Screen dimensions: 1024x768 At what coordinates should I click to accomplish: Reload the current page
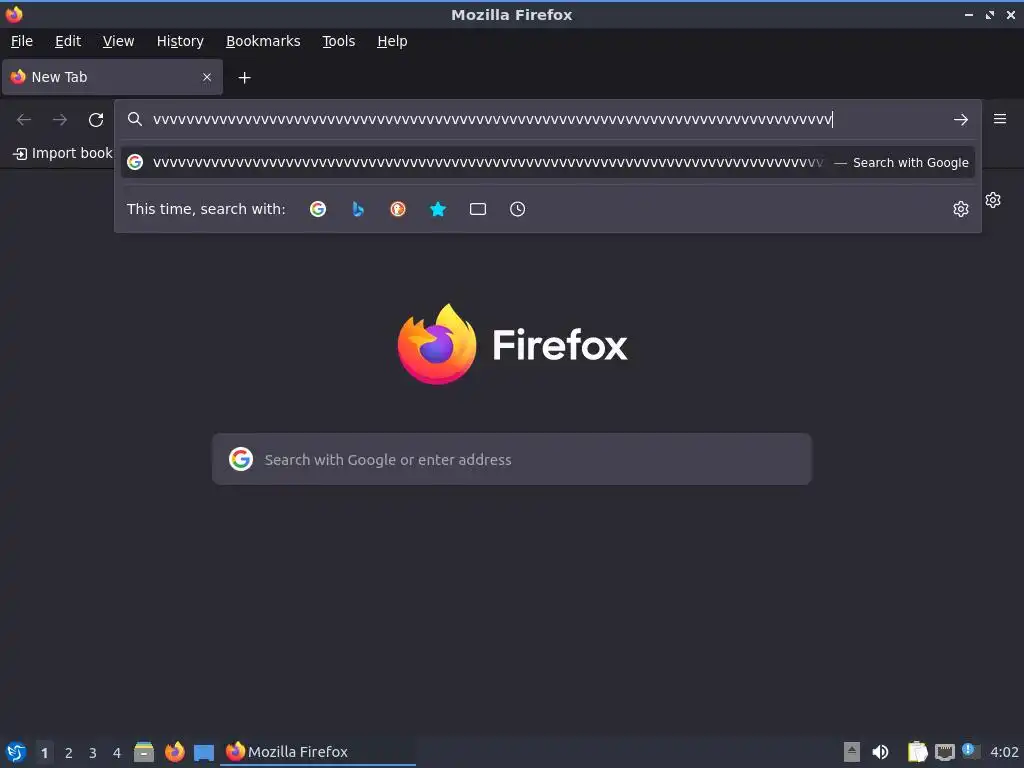click(x=96, y=120)
